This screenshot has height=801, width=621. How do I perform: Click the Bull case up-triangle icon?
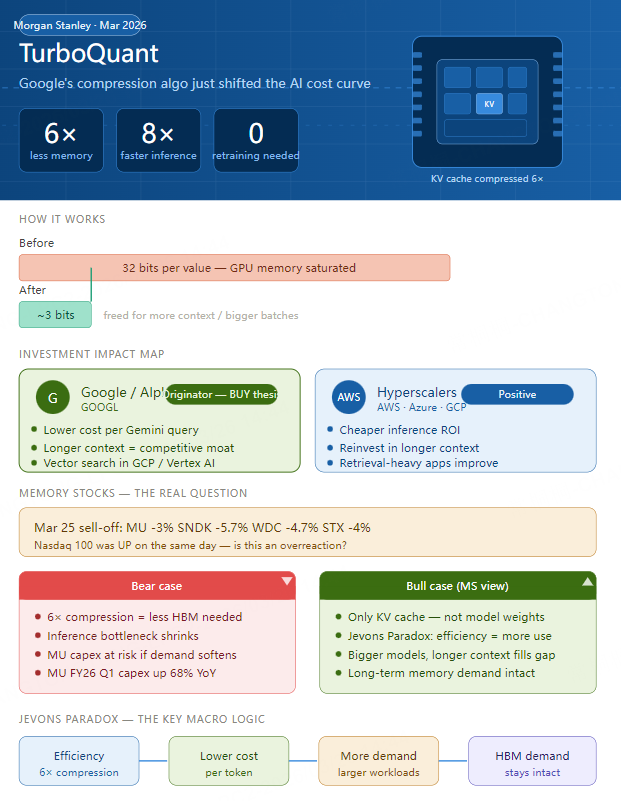point(588,581)
